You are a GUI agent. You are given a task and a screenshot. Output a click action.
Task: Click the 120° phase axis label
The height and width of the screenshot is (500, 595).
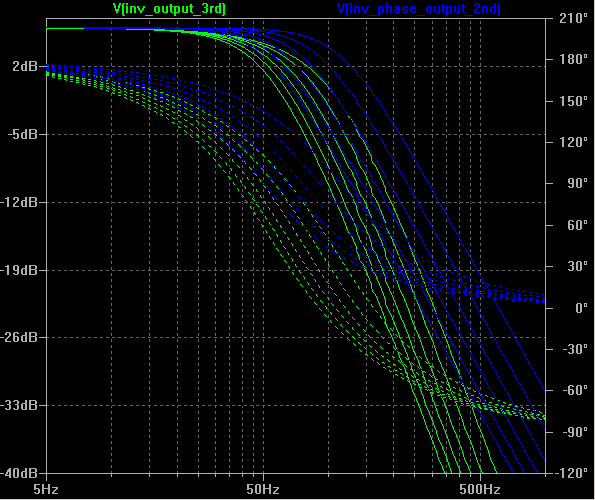tap(573, 142)
